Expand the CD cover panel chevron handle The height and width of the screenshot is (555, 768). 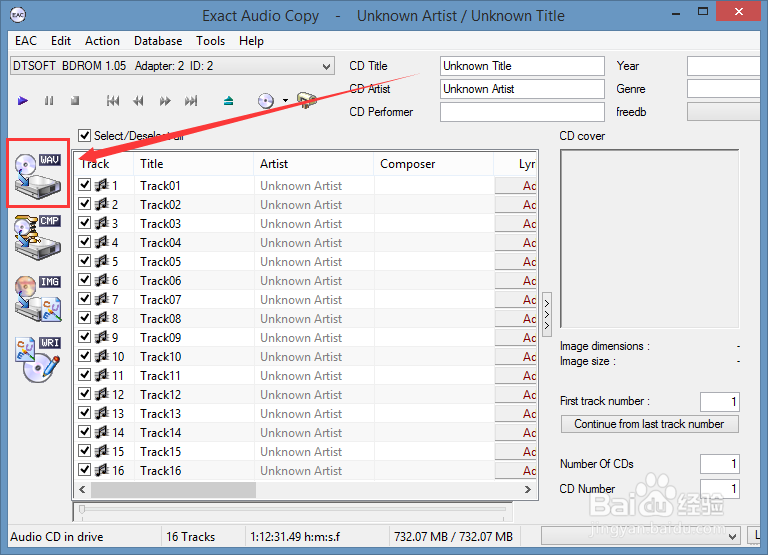coord(547,314)
